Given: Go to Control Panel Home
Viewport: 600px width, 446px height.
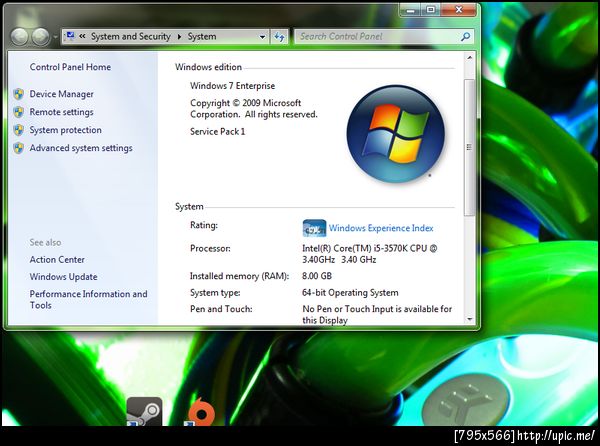Looking at the screenshot, I should 70,67.
